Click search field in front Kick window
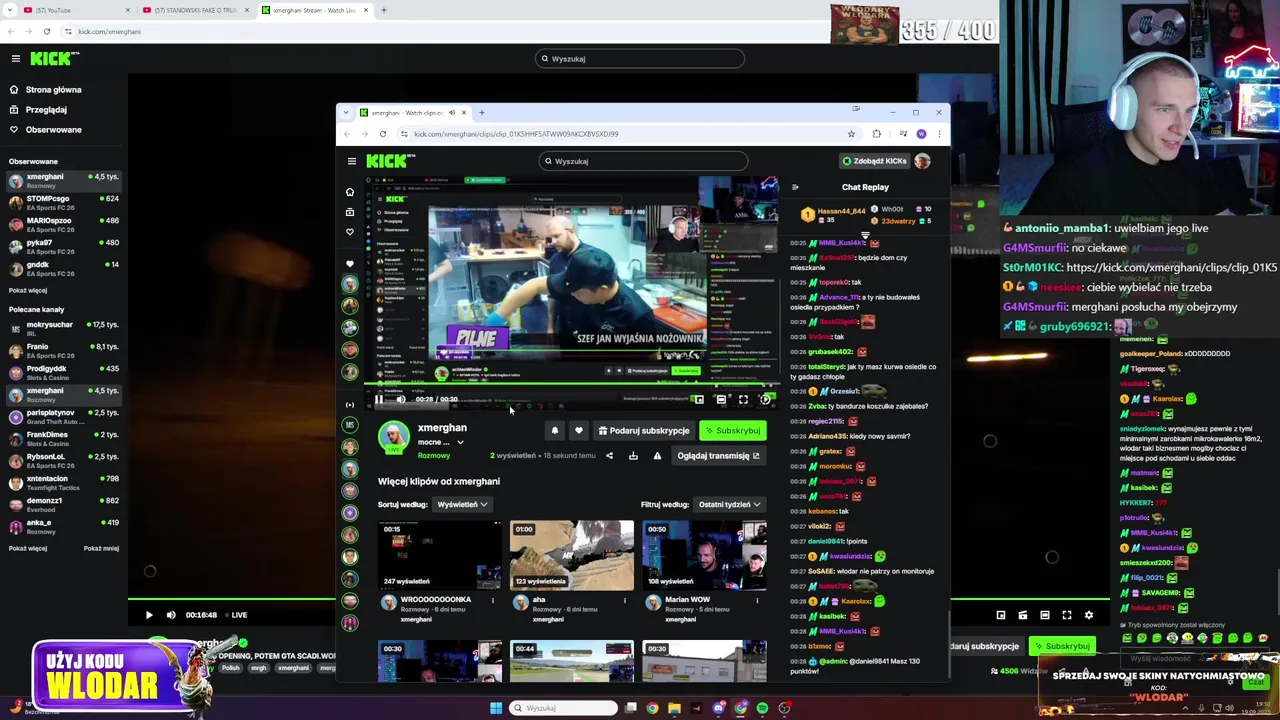The height and width of the screenshot is (720, 1280). coord(642,161)
